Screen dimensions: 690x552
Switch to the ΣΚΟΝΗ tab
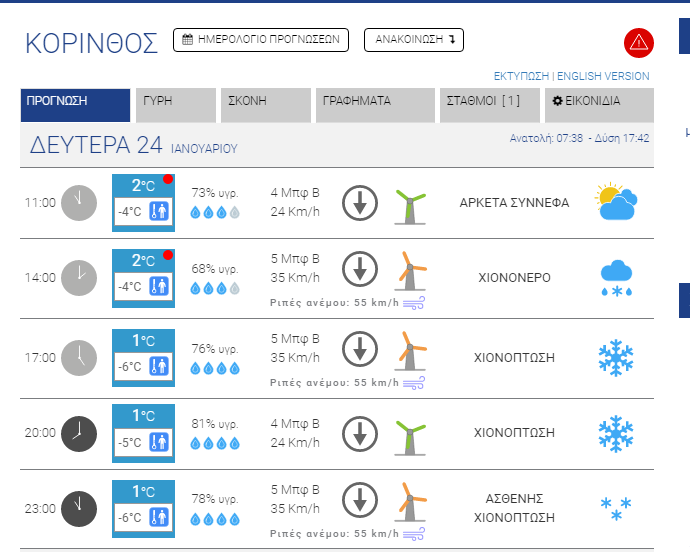[265, 105]
